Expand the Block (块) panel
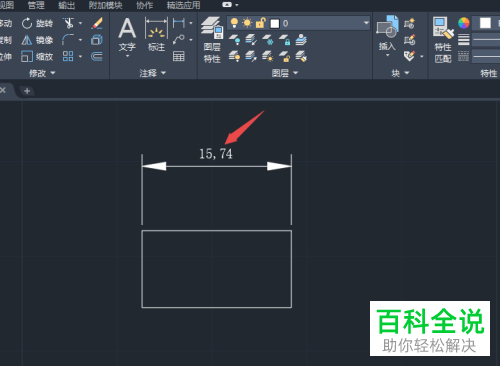500x366 pixels. tap(400, 73)
